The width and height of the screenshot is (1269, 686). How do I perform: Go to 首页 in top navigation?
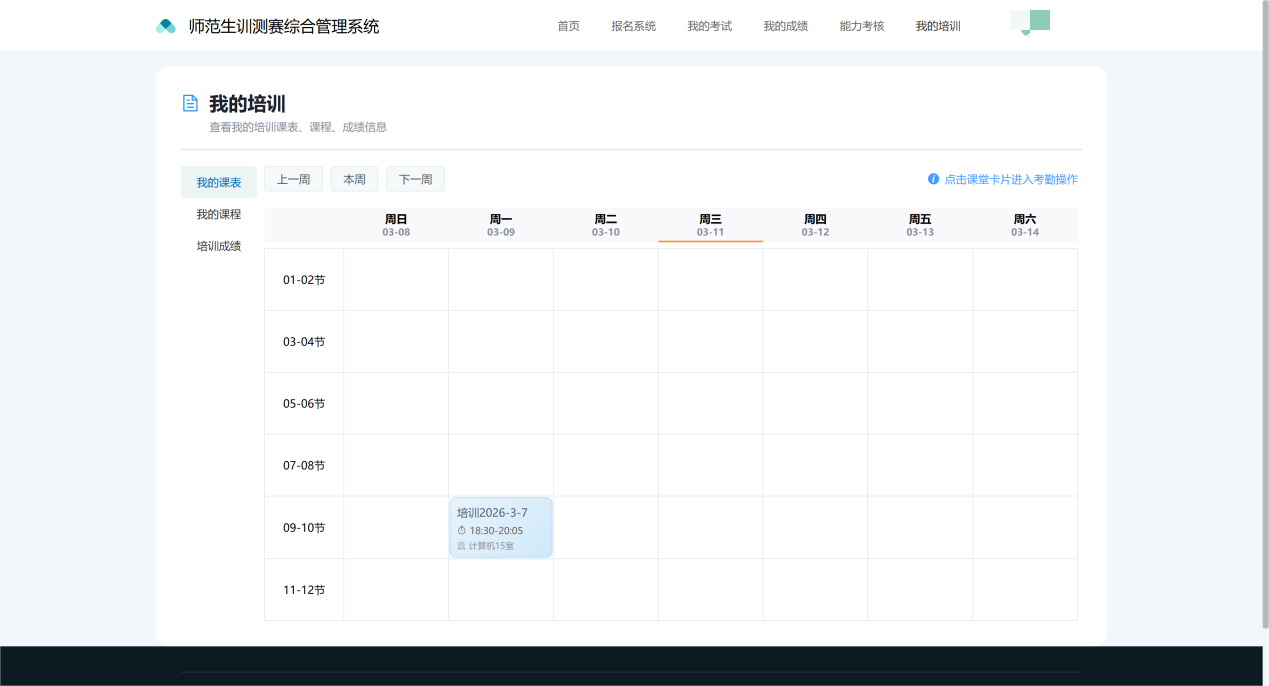568,26
